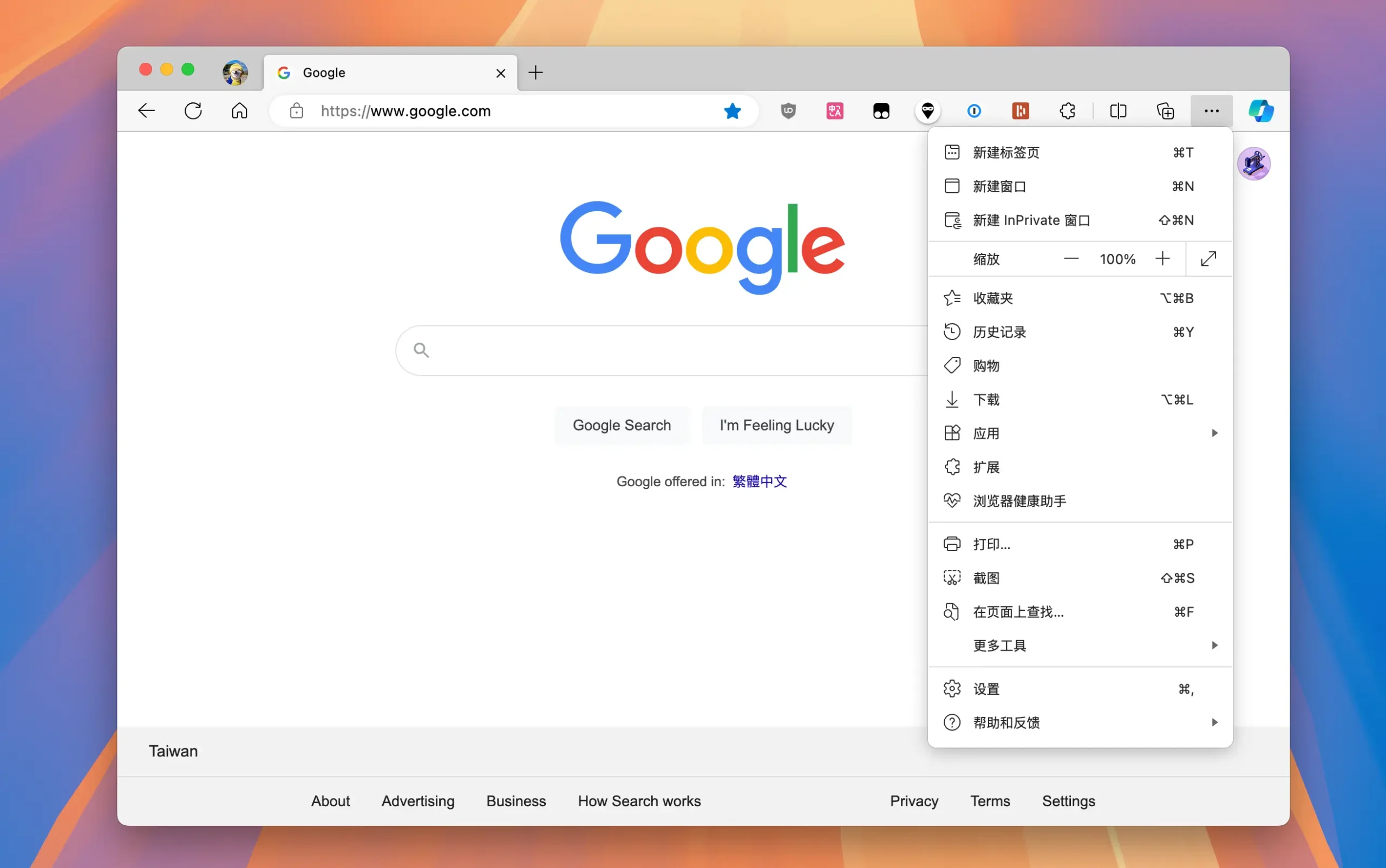
Task: Choose 新建标签页 from the menu
Action: [x=1080, y=153]
